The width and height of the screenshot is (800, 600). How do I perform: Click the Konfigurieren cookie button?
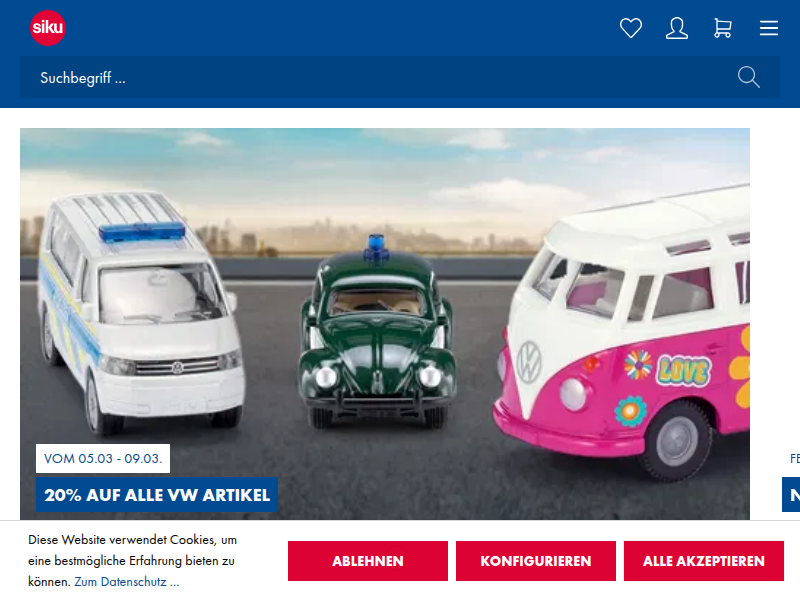pyautogui.click(x=536, y=561)
